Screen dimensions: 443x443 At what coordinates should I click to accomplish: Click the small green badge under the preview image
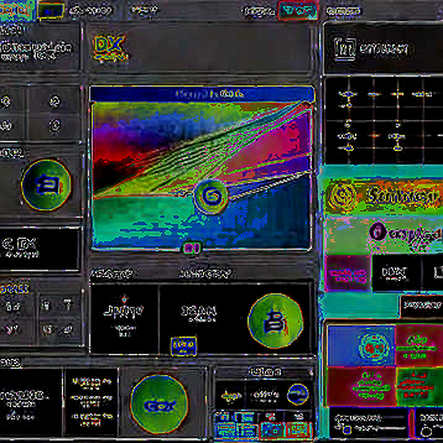[192, 248]
